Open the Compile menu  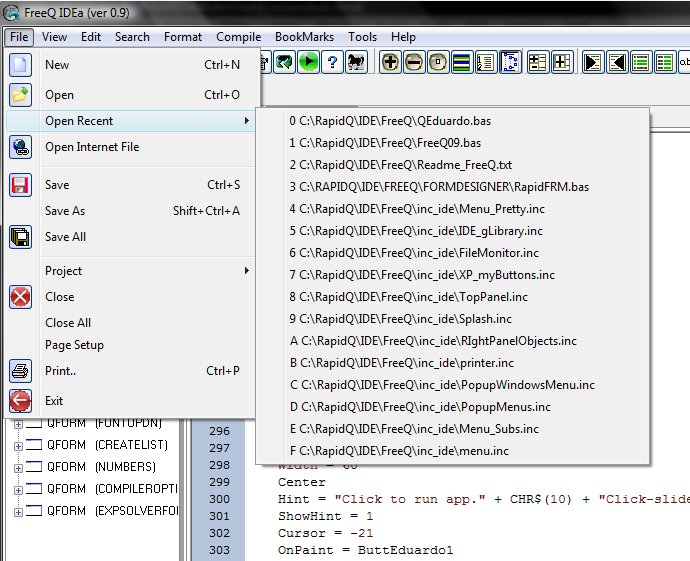pyautogui.click(x=239, y=37)
